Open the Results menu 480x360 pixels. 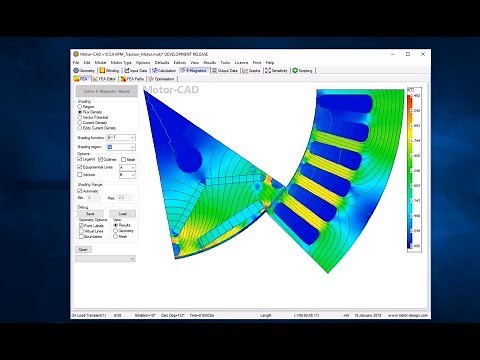click(210, 63)
